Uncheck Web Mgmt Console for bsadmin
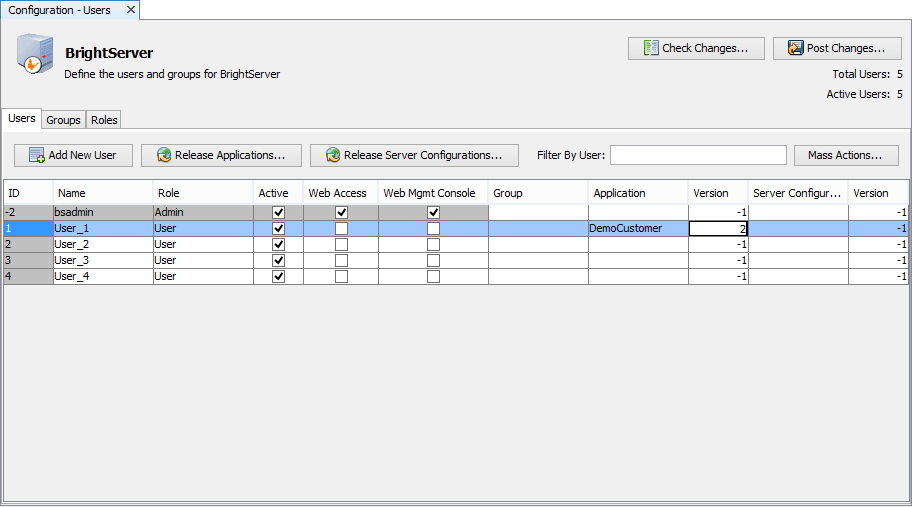Viewport: 912px width, 507px height. pos(433,213)
